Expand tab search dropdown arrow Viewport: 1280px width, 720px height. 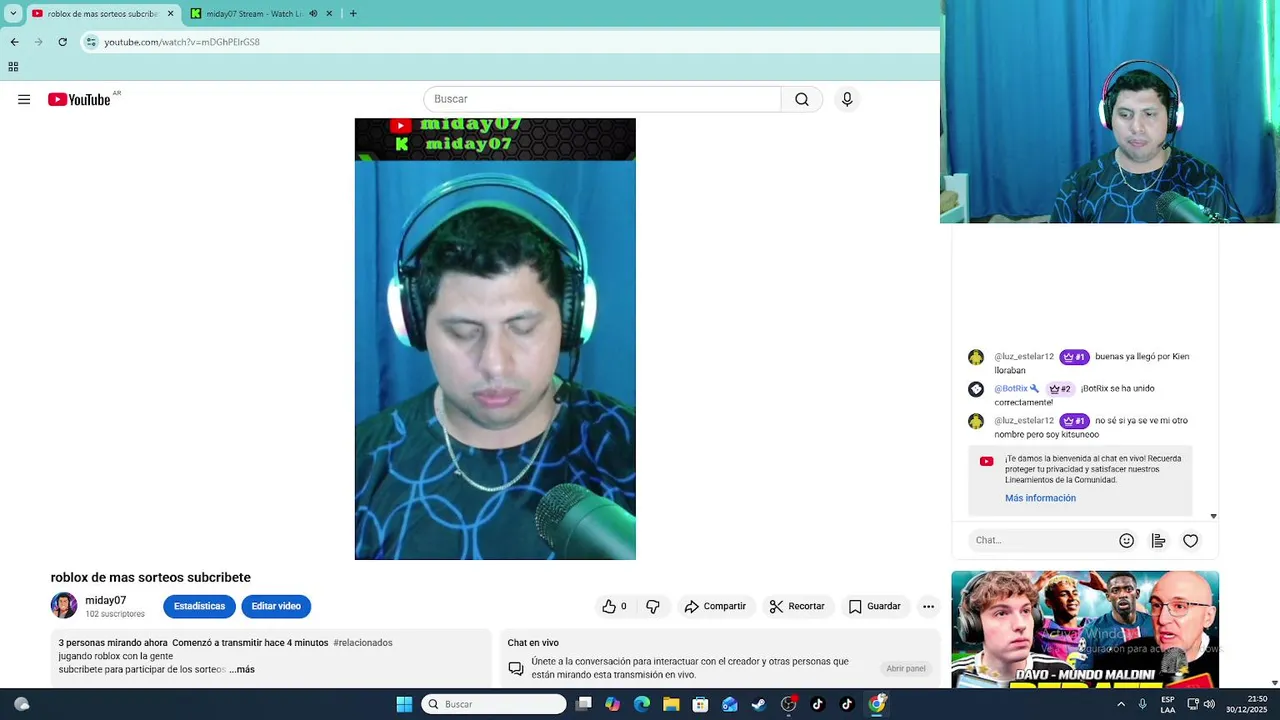coord(13,14)
